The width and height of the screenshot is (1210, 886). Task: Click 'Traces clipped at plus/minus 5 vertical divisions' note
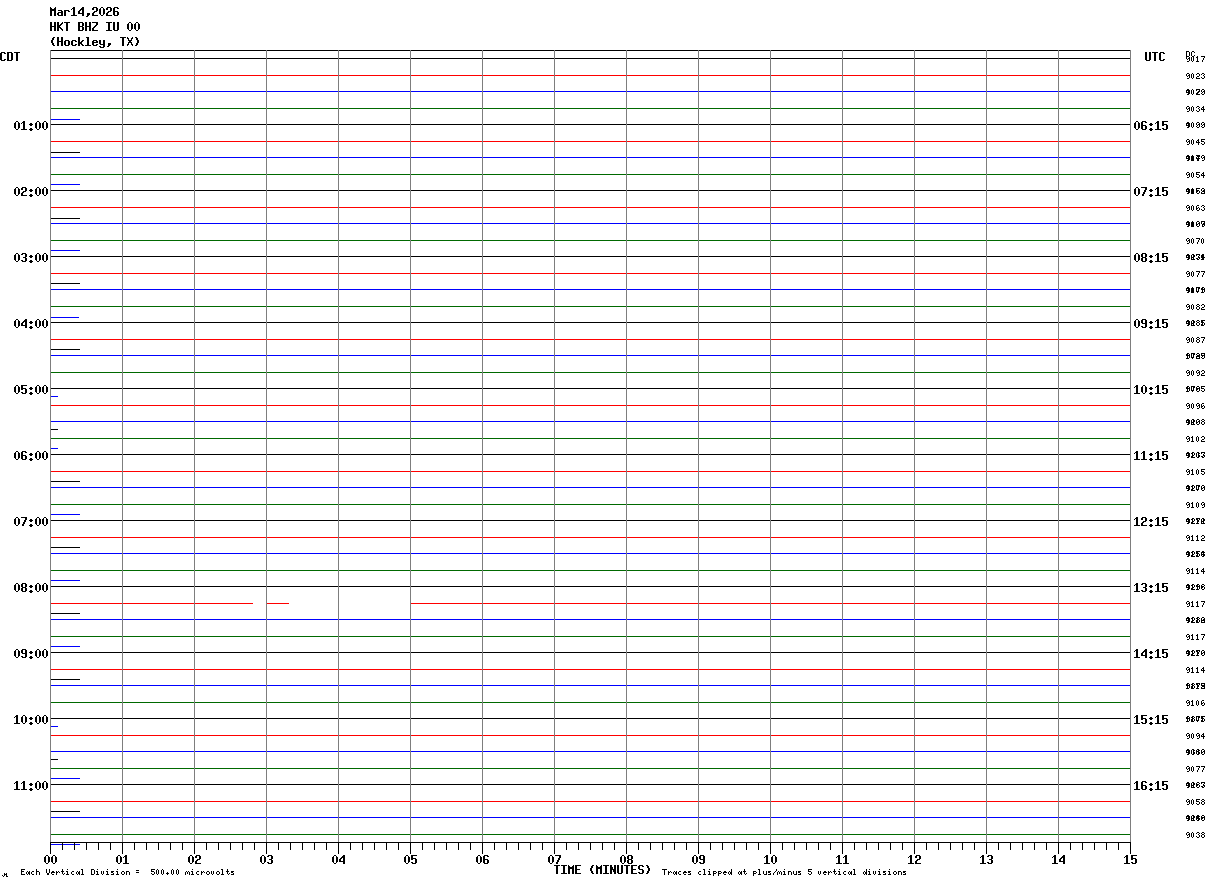(784, 873)
